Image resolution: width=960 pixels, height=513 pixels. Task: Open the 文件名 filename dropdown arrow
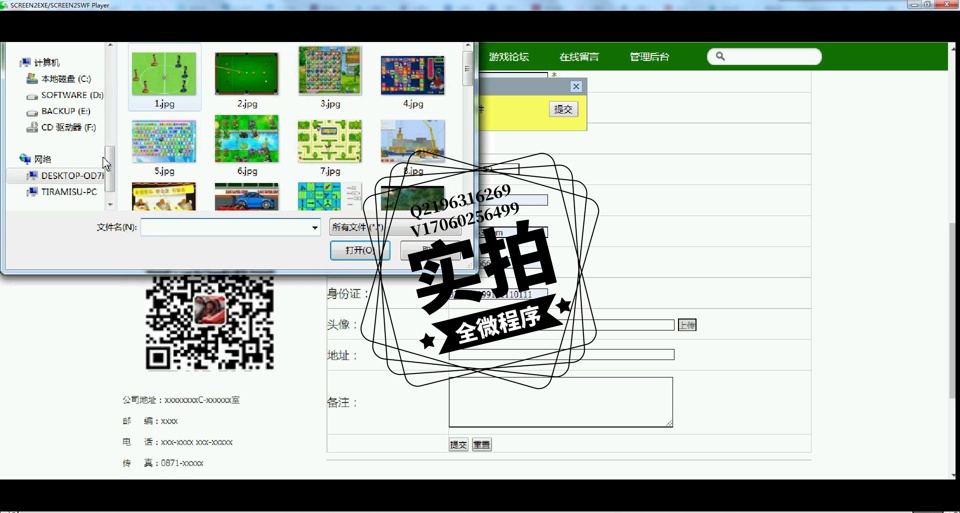click(x=315, y=228)
